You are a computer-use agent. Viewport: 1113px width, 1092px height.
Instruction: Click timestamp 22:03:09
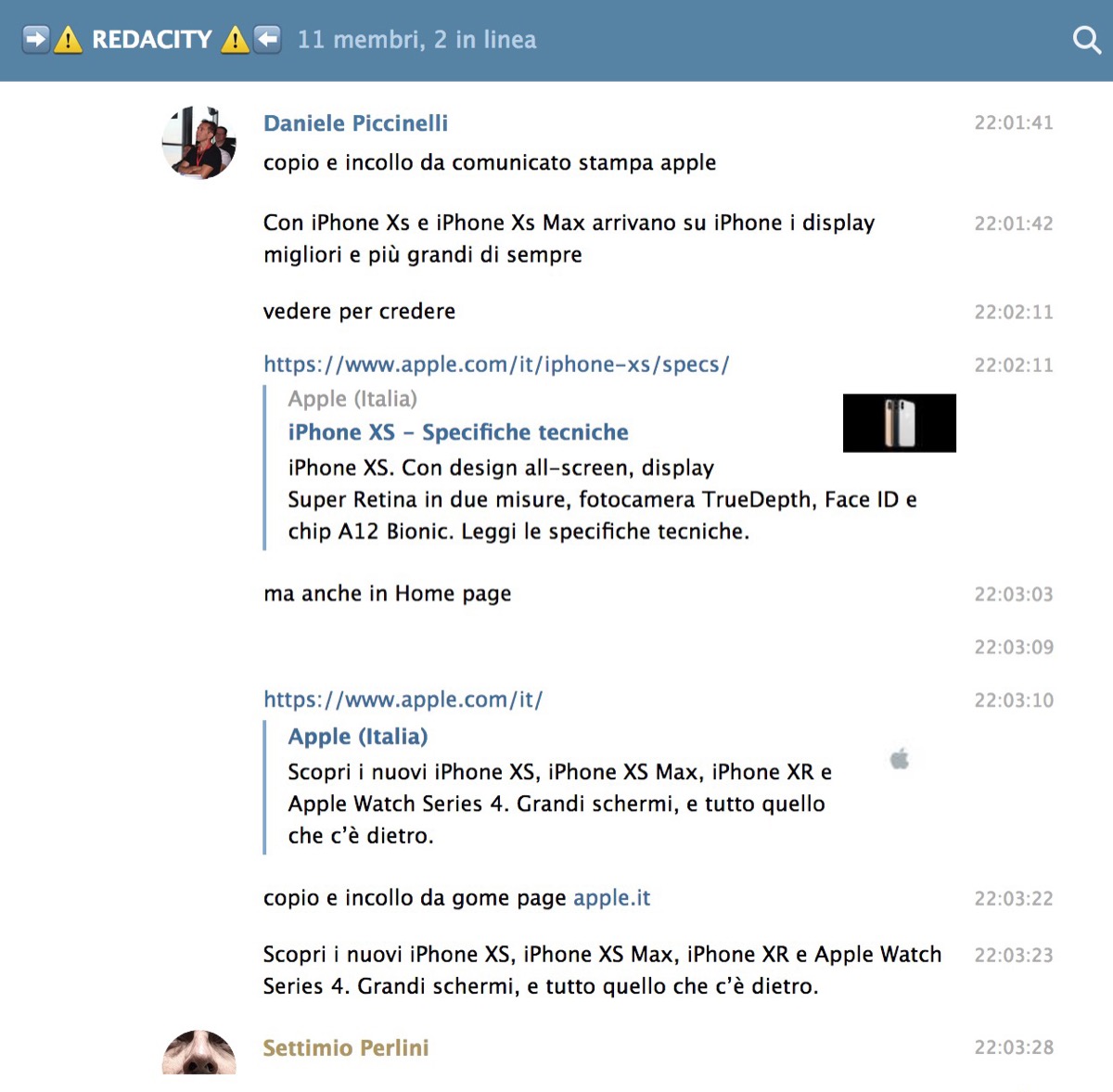click(1013, 647)
